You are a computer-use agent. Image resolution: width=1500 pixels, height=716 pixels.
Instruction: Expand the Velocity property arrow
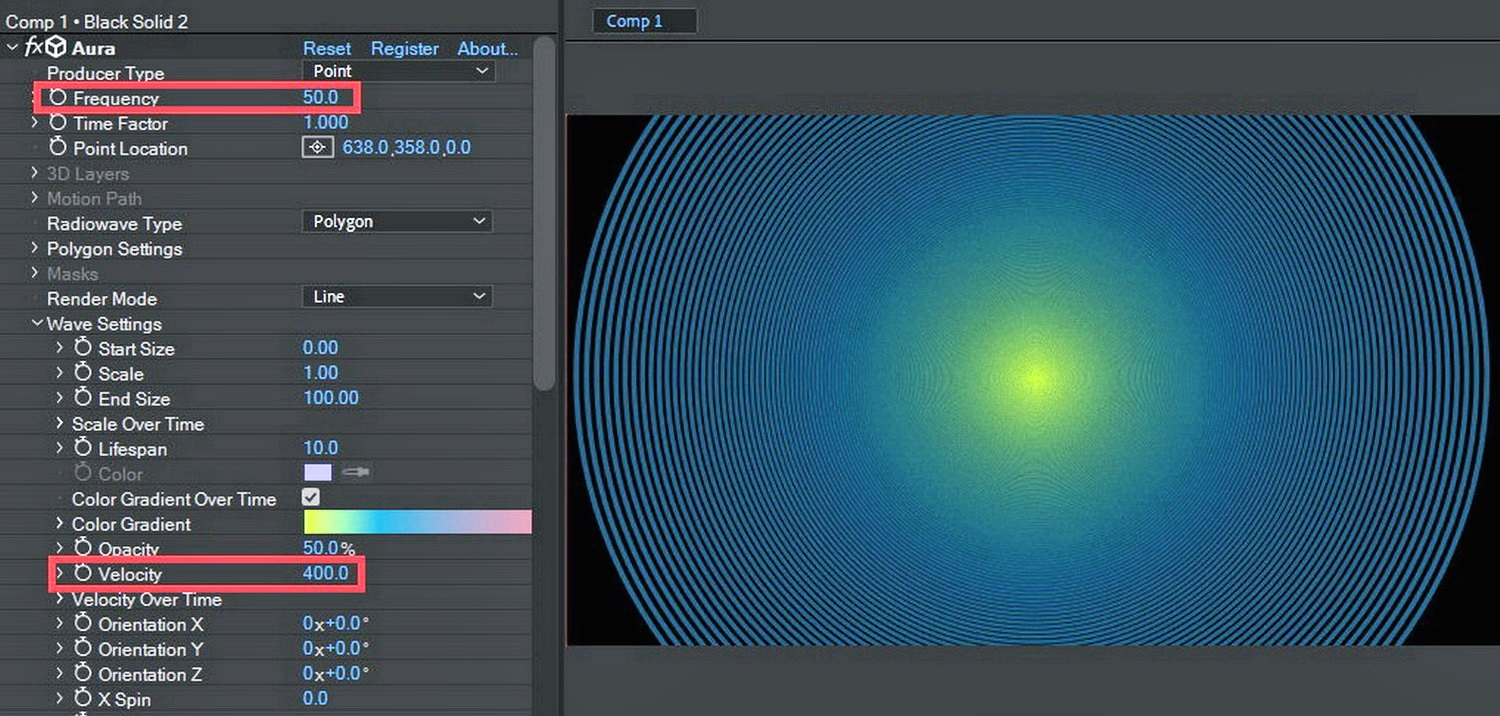pyautogui.click(x=60, y=574)
